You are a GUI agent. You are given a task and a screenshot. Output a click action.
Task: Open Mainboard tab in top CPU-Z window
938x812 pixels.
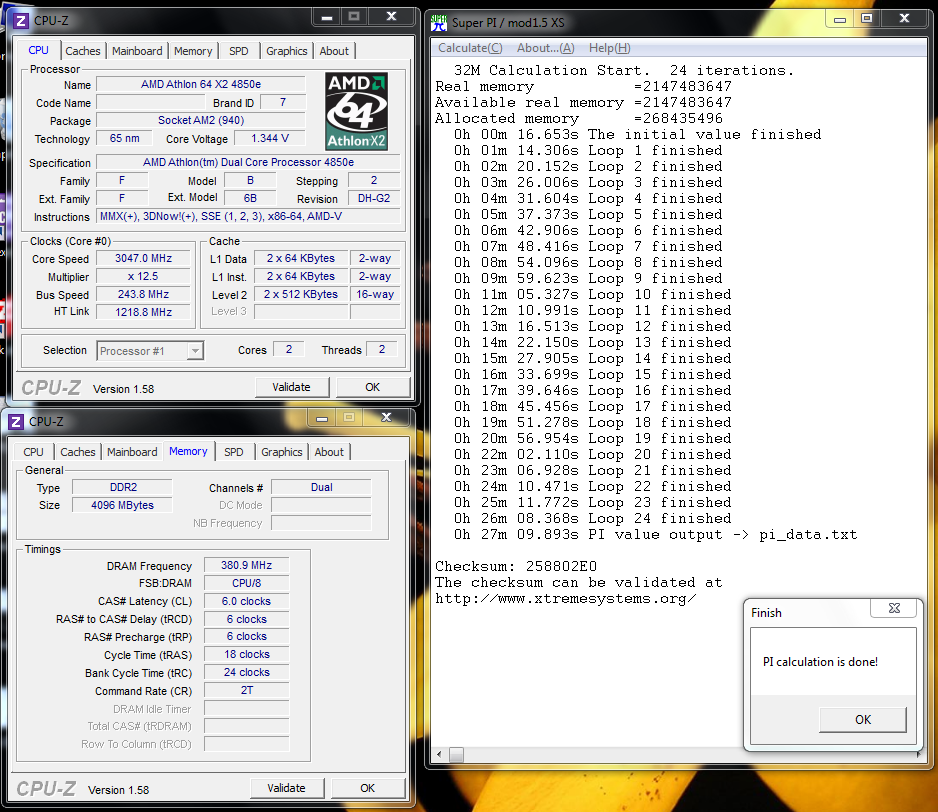(137, 51)
